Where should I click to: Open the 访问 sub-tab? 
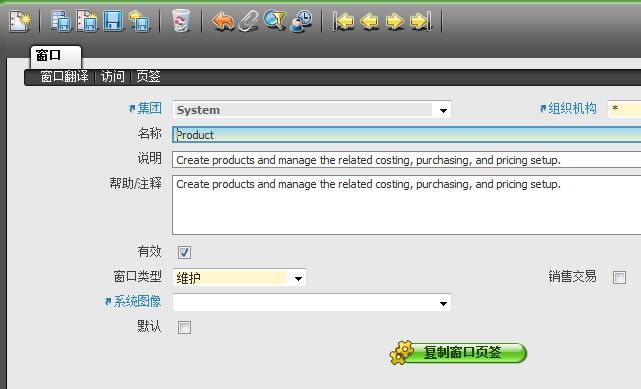click(112, 76)
